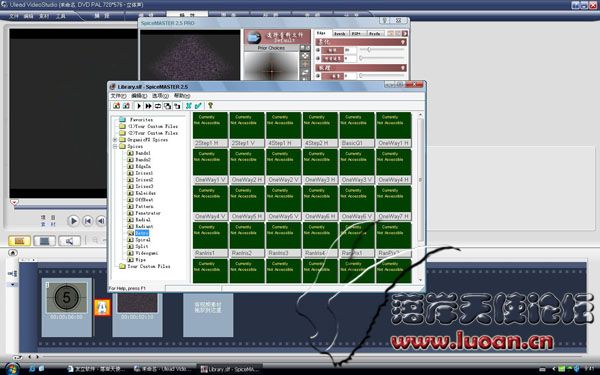
Task: Select the Spiral folder in the tree
Action: coord(143,240)
